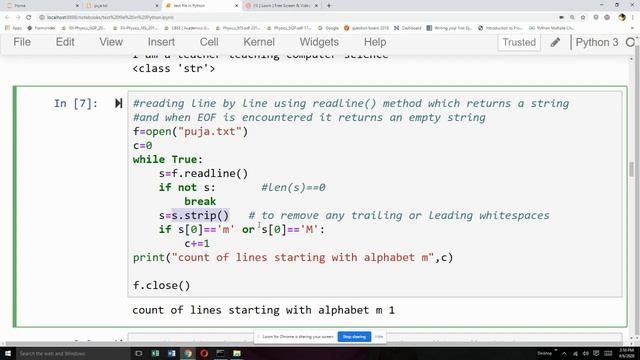Viewport: 640px width, 360px height.
Task: Click the line c=0
Action: pyautogui.click(x=142, y=146)
